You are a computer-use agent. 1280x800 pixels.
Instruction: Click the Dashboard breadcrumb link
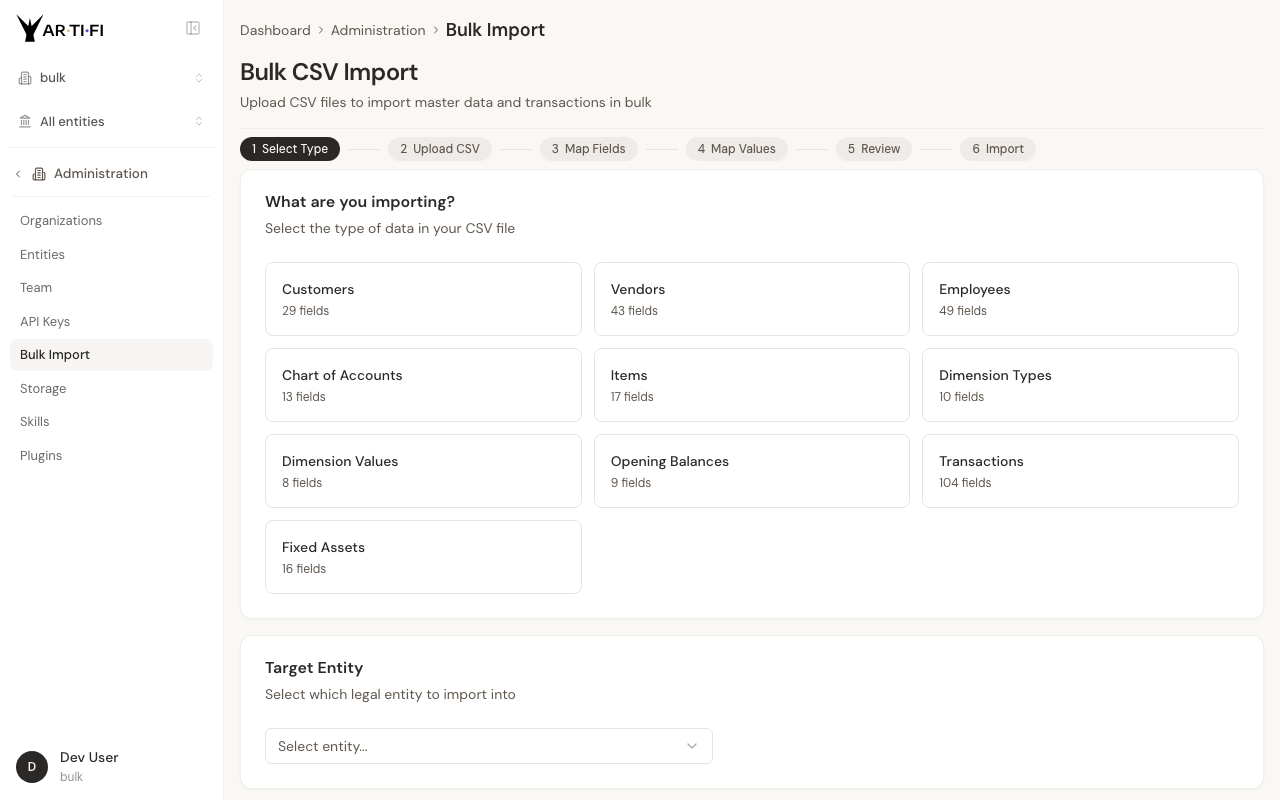pos(275,31)
